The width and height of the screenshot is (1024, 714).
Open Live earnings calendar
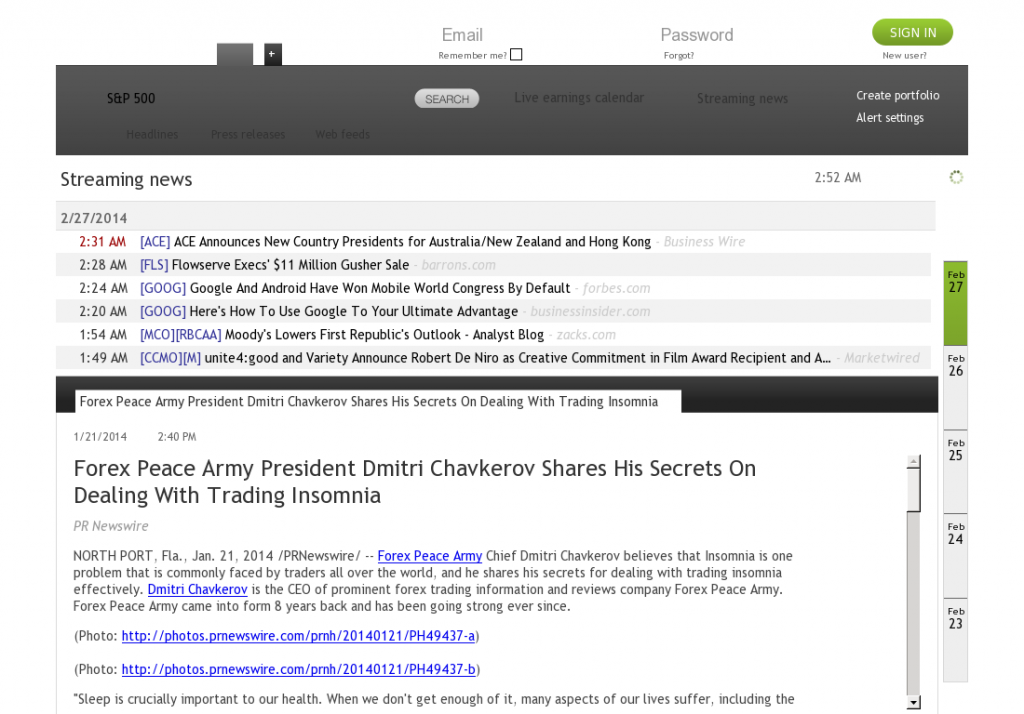point(579,97)
